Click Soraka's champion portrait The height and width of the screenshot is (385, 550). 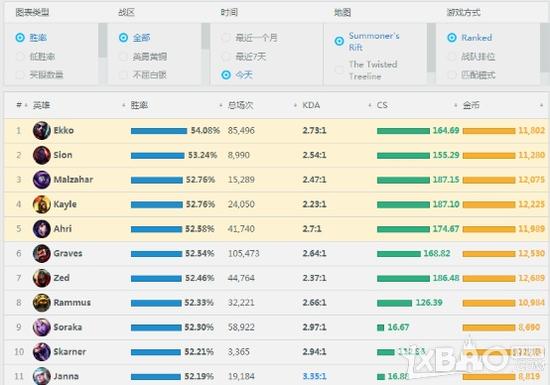click(42, 327)
